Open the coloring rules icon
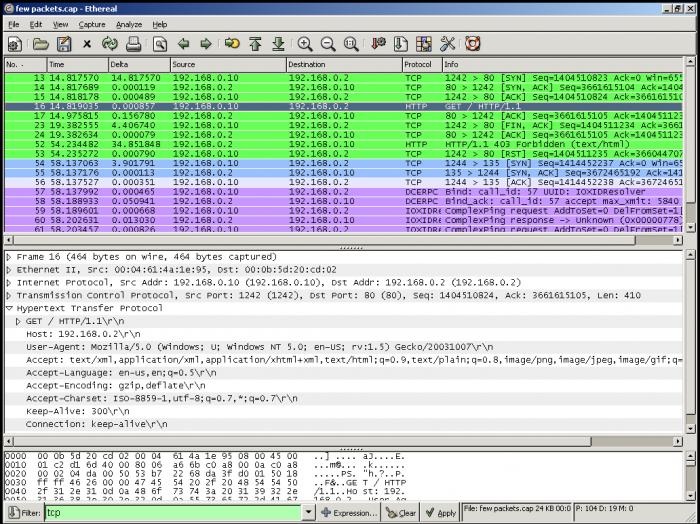The width and height of the screenshot is (700, 524). (x=424, y=44)
